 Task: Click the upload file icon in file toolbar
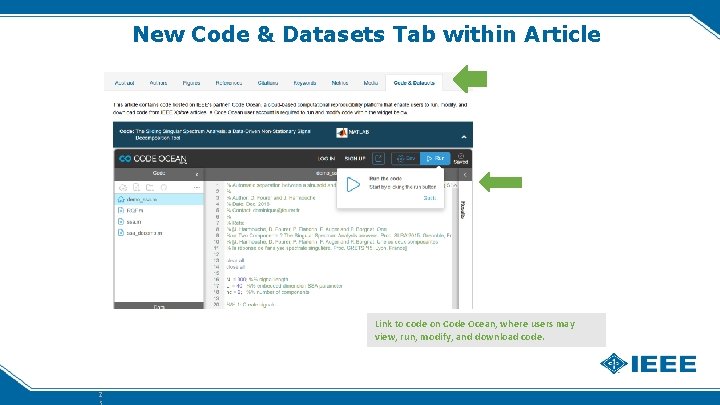[x=123, y=187]
